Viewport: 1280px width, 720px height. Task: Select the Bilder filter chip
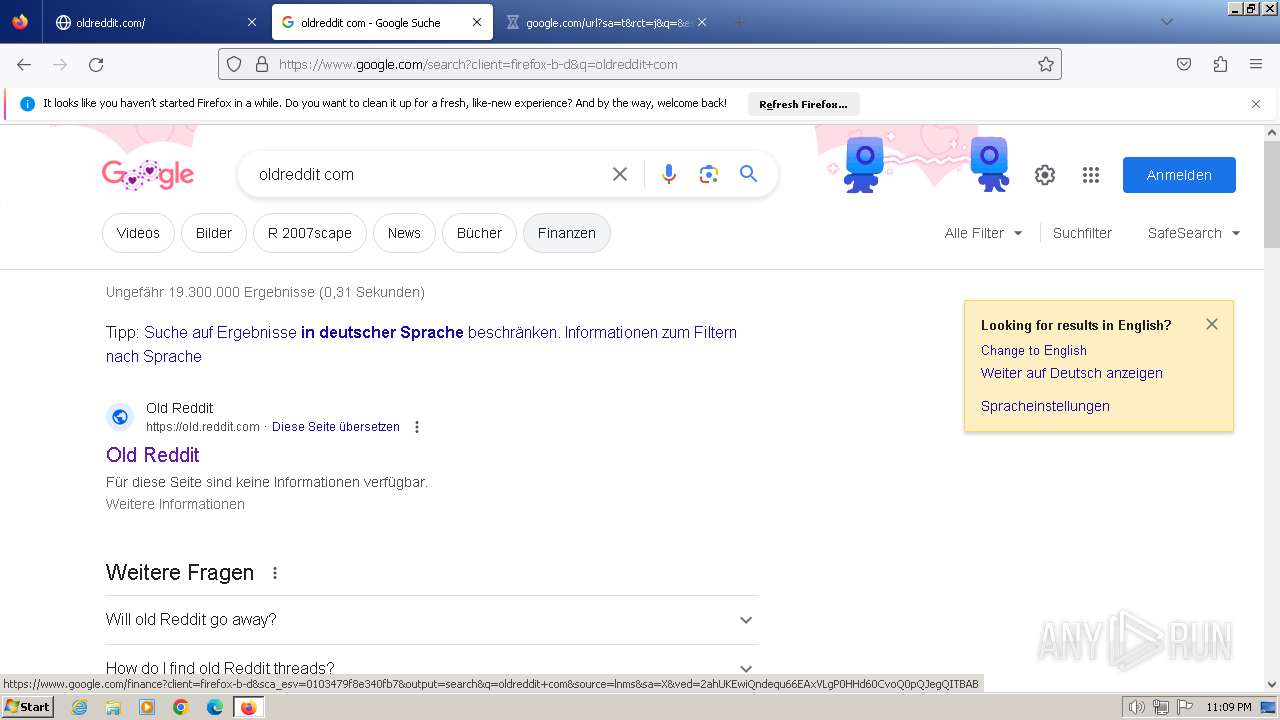[214, 233]
